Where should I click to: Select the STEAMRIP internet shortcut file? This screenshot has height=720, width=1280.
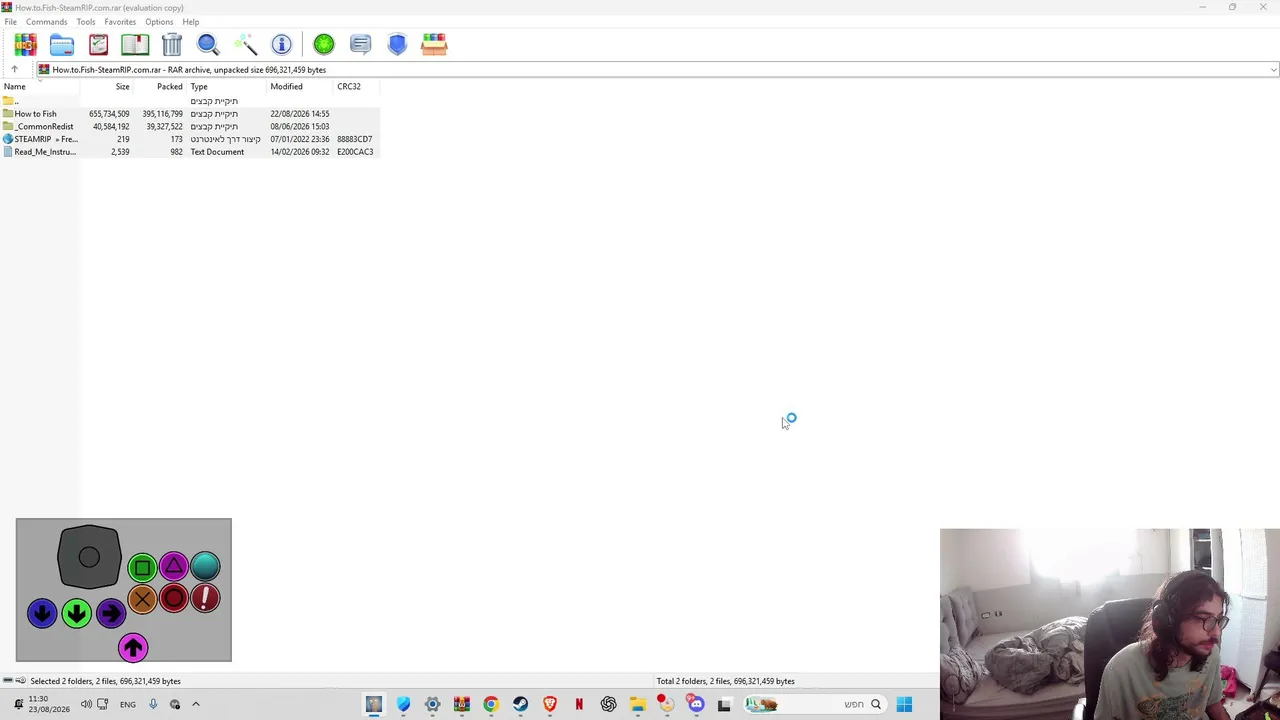pos(190,139)
